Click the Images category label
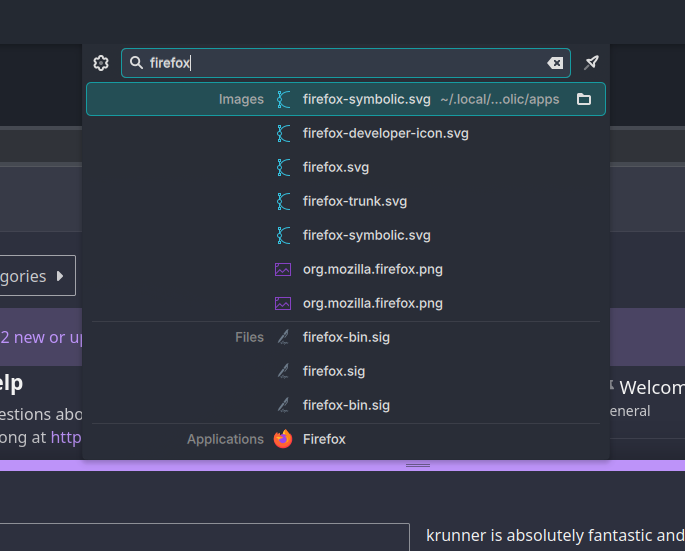The height and width of the screenshot is (551, 685). point(241,99)
